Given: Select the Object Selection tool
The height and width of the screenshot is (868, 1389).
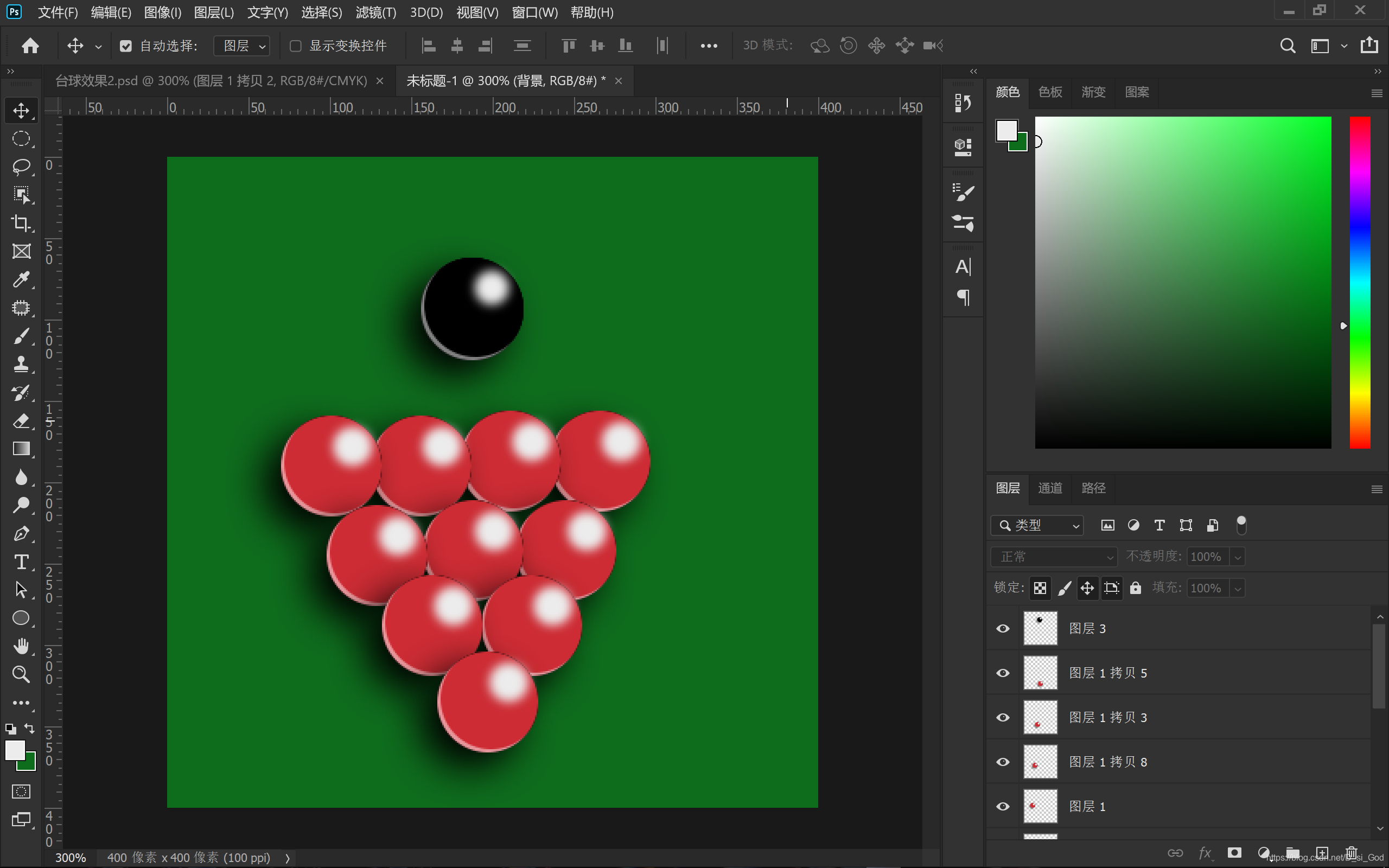Looking at the screenshot, I should (x=21, y=195).
